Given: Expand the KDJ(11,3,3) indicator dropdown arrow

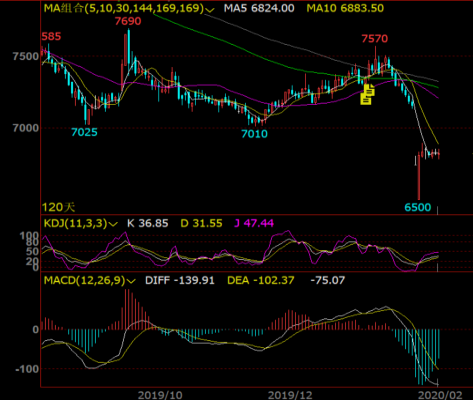Looking at the screenshot, I should click(x=113, y=224).
